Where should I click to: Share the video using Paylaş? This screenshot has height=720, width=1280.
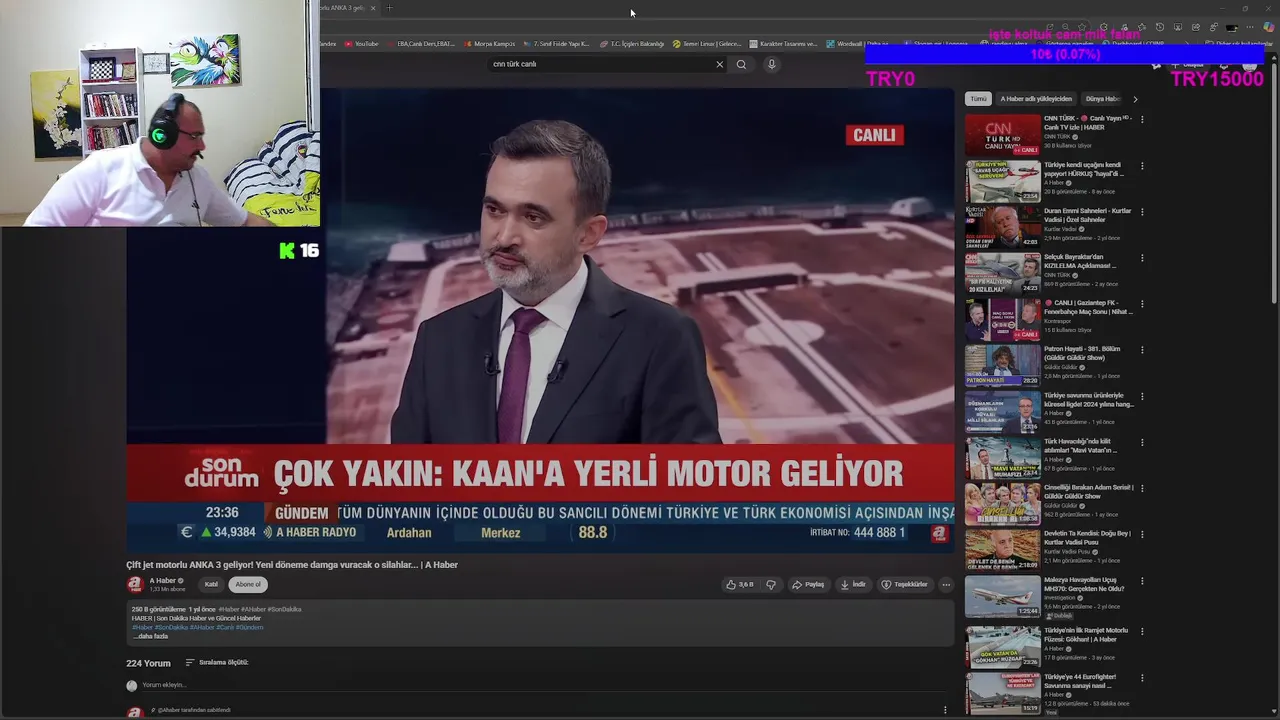pos(808,584)
